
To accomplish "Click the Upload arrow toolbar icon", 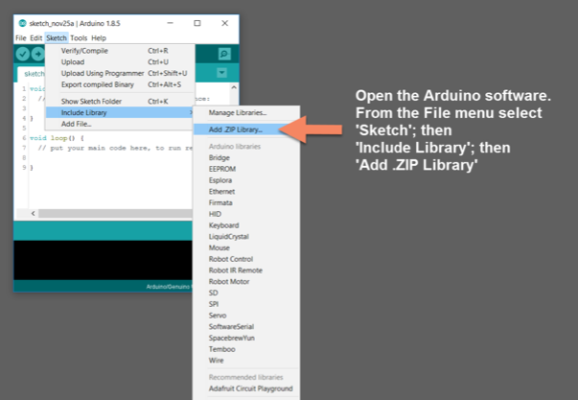I will [37, 54].
